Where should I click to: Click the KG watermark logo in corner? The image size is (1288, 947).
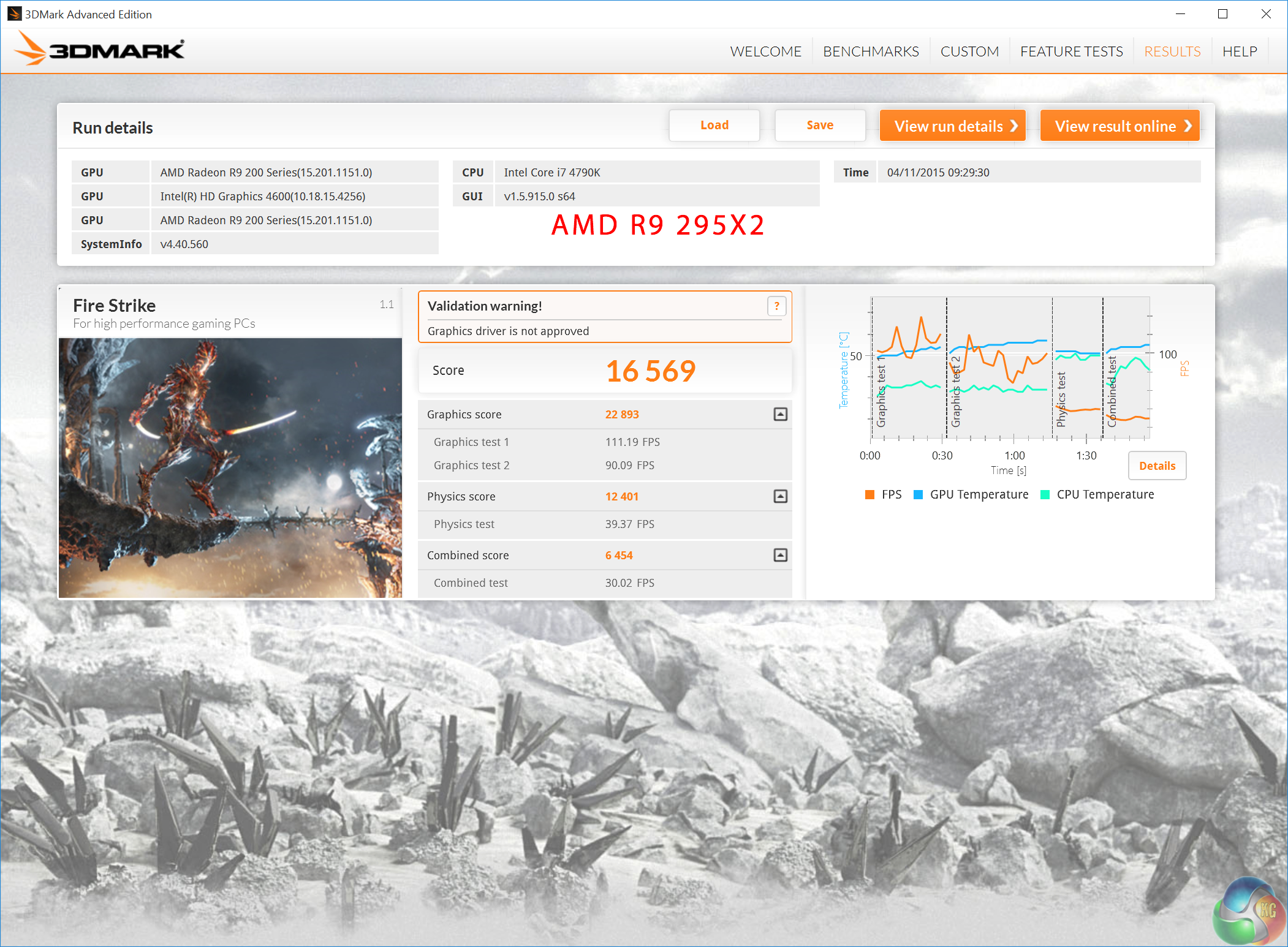1249,911
